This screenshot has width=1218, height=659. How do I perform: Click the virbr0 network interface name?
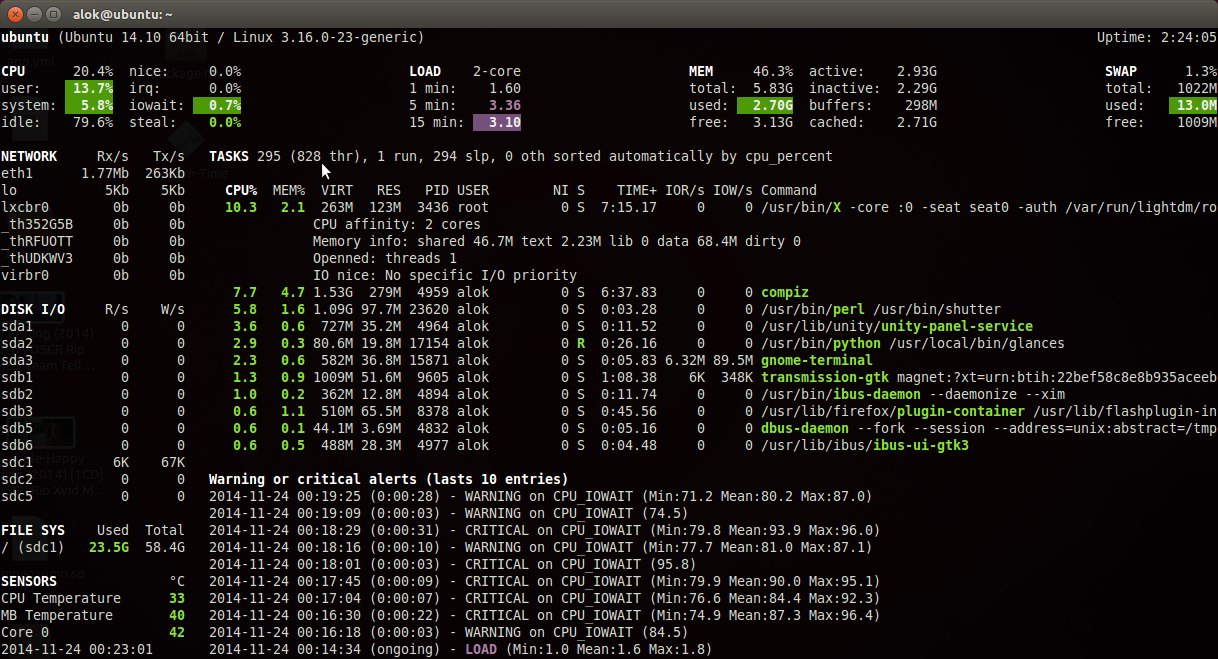25,275
